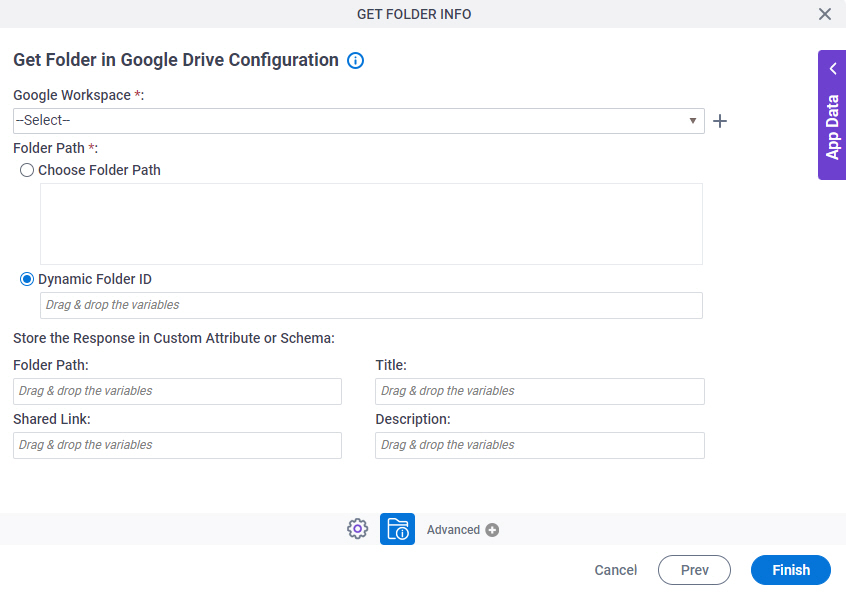The width and height of the screenshot is (846, 593).
Task: Open the configuration info icon
Action: (x=355, y=60)
